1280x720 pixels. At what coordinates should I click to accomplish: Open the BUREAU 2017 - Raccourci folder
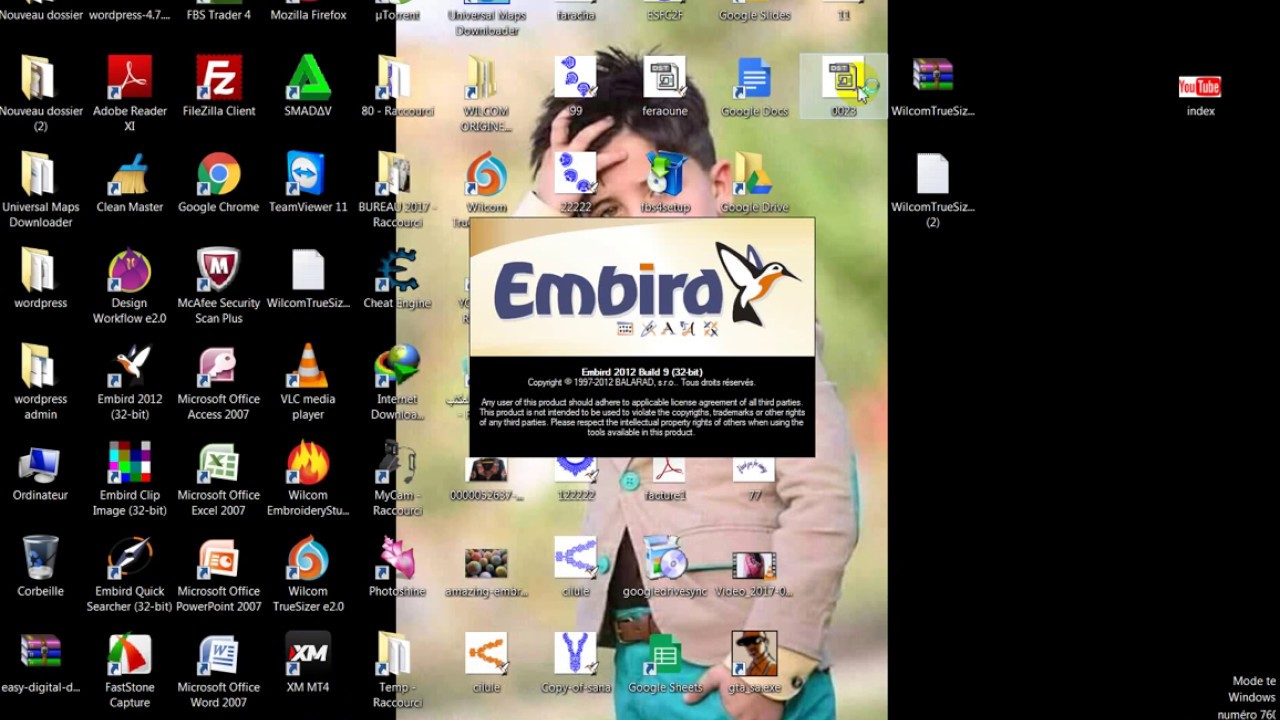point(397,191)
